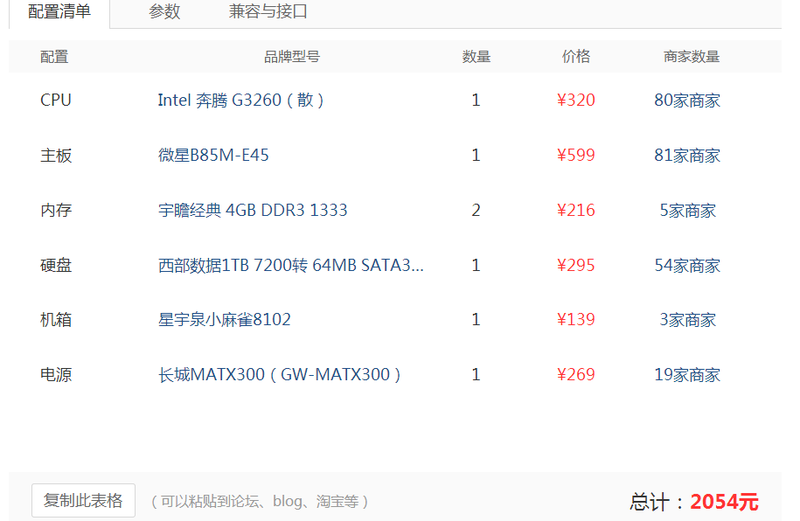
Task: View 80家商家 for the CPU
Action: (x=687, y=101)
